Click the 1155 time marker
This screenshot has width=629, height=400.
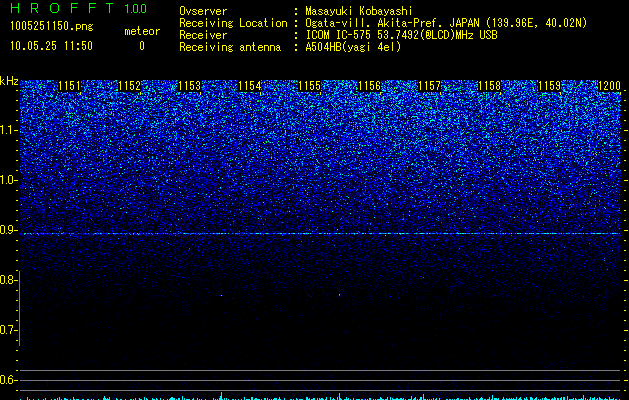point(310,86)
